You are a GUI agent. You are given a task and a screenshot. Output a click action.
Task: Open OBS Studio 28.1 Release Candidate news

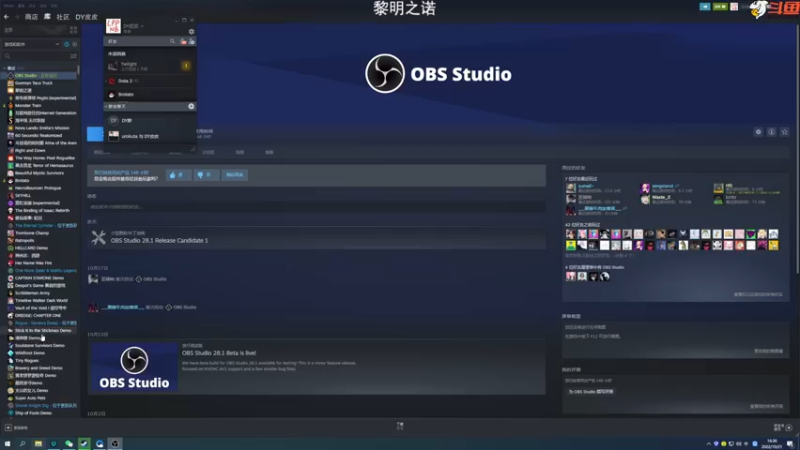(159, 240)
